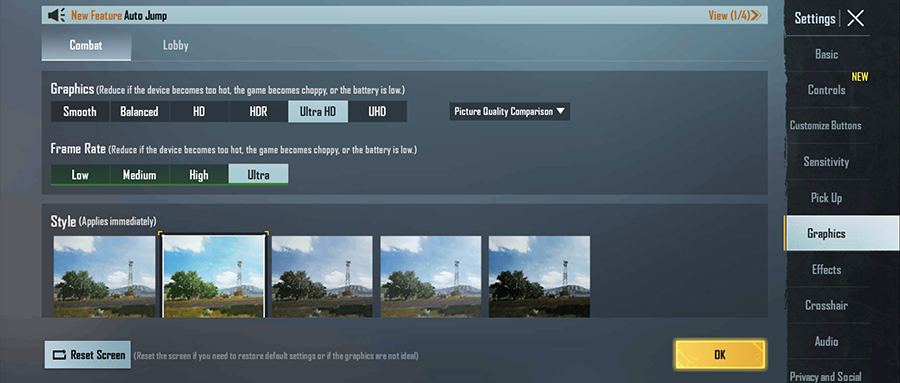
Task: Open the Picture Quality Comparison dropdown
Action: pyautogui.click(x=510, y=111)
